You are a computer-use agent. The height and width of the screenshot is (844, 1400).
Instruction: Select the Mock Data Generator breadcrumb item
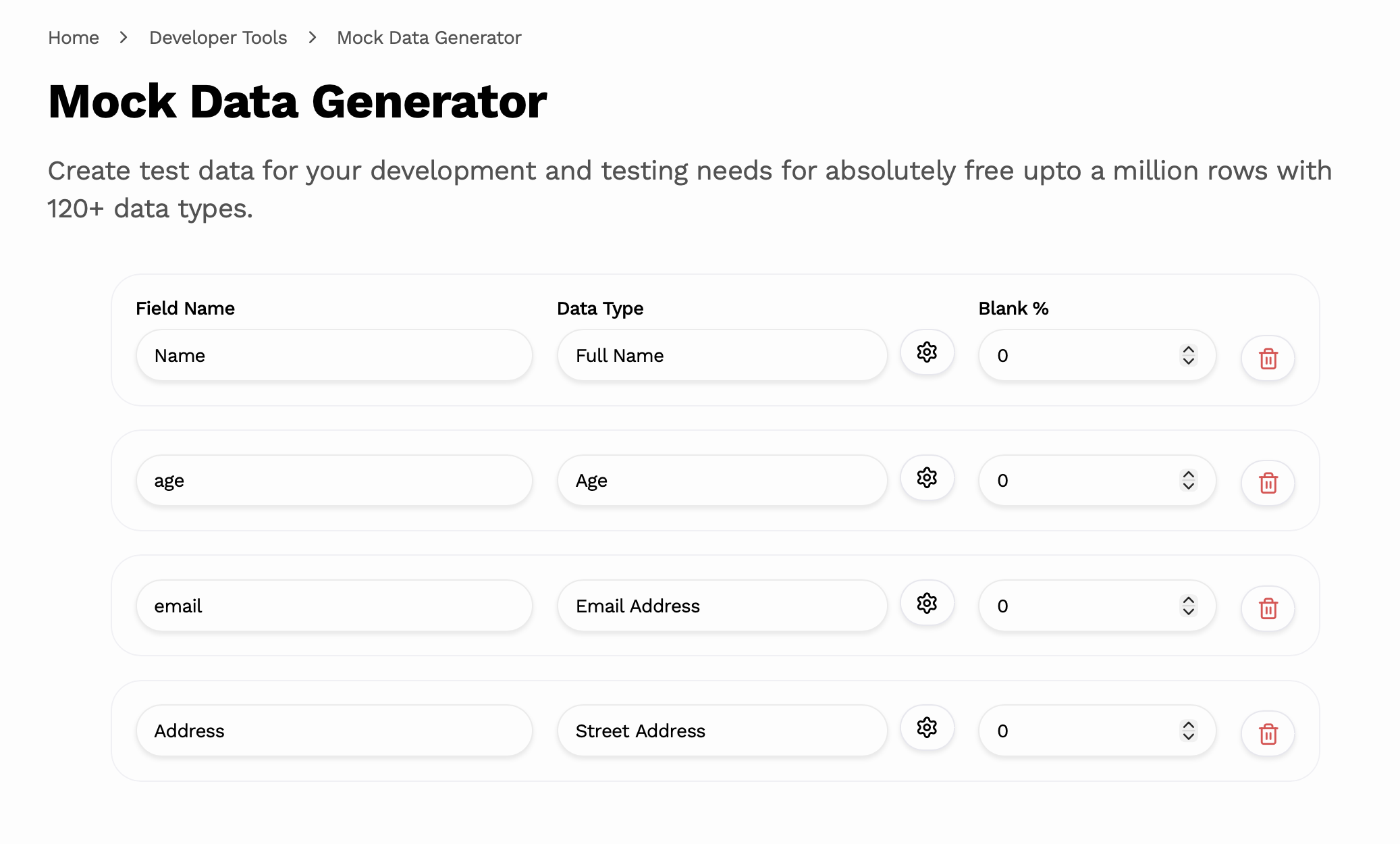(x=429, y=38)
